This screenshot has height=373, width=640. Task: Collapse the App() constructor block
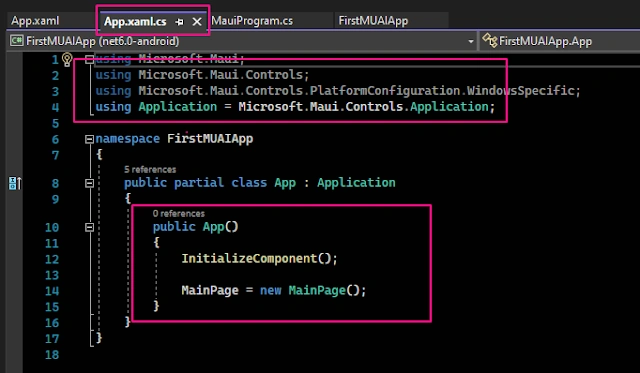[89, 227]
